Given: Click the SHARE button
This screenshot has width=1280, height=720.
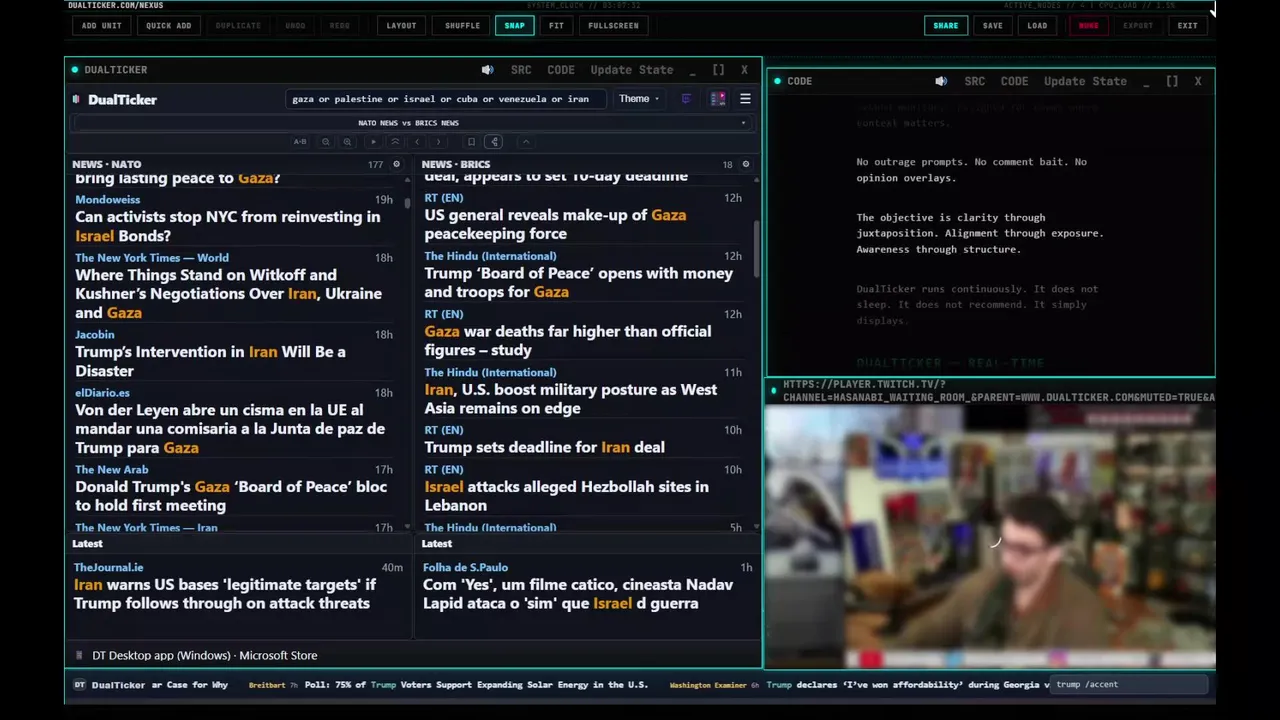Looking at the screenshot, I should click(945, 25).
